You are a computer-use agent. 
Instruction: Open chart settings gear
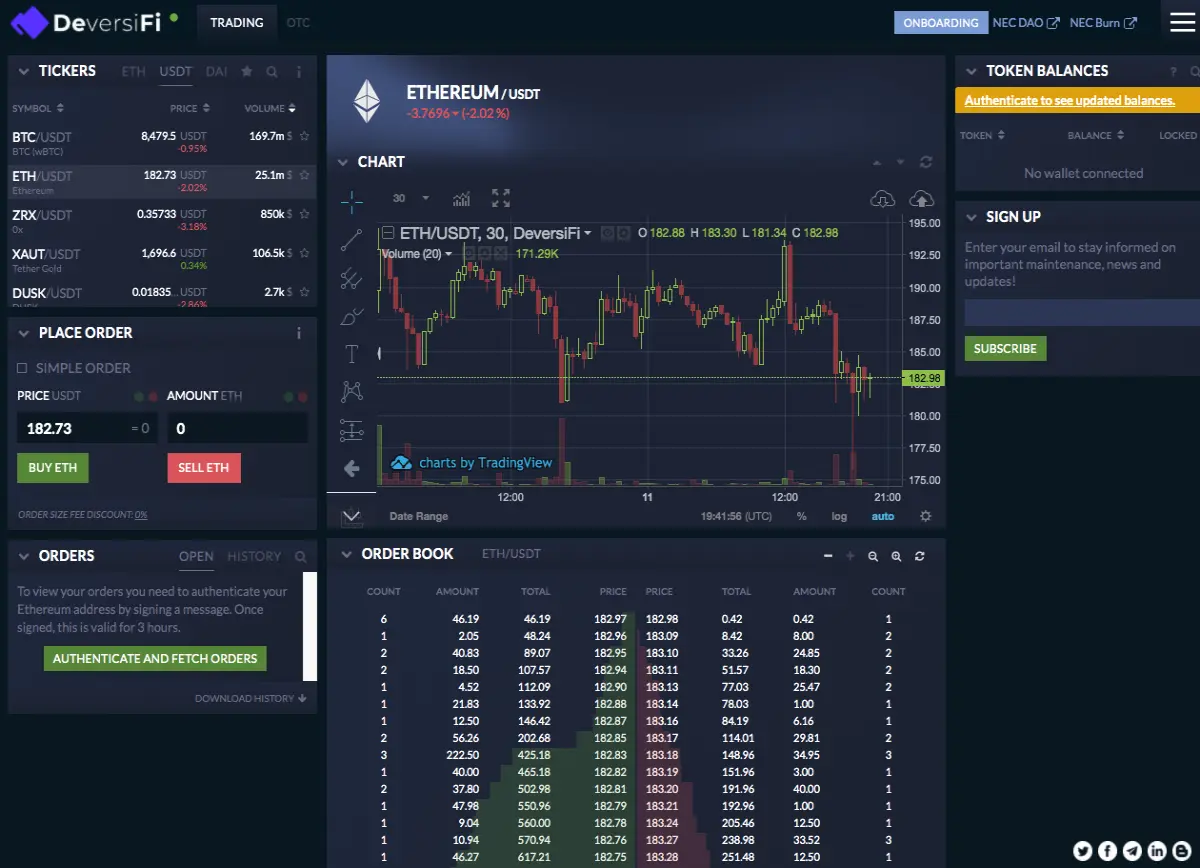(926, 516)
